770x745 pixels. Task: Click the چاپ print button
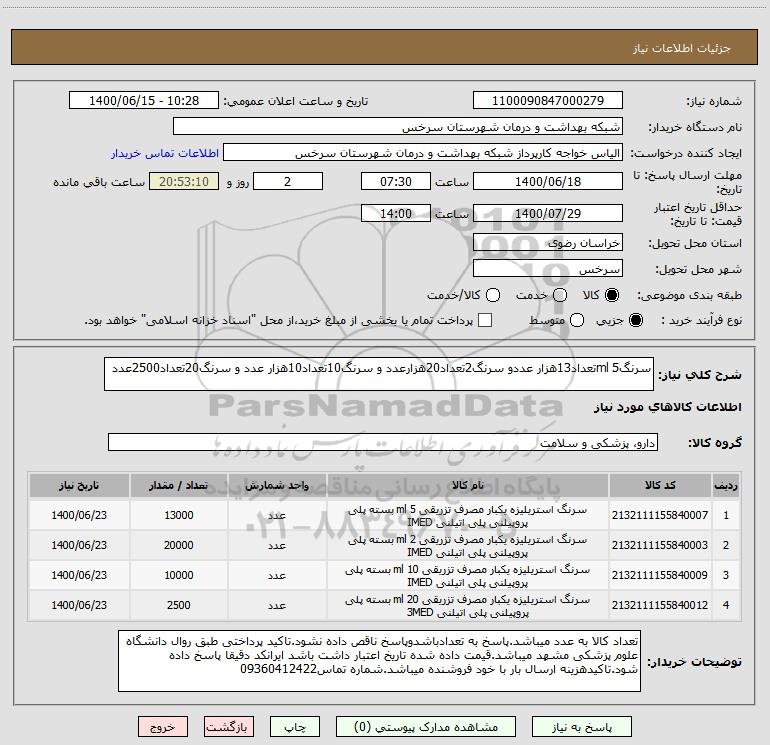pos(295,727)
